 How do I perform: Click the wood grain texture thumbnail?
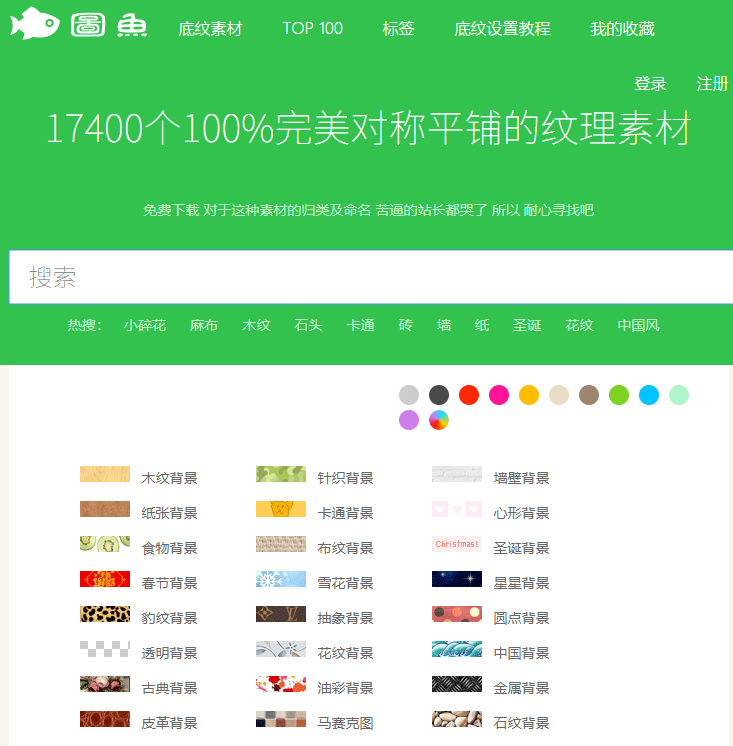(x=105, y=474)
